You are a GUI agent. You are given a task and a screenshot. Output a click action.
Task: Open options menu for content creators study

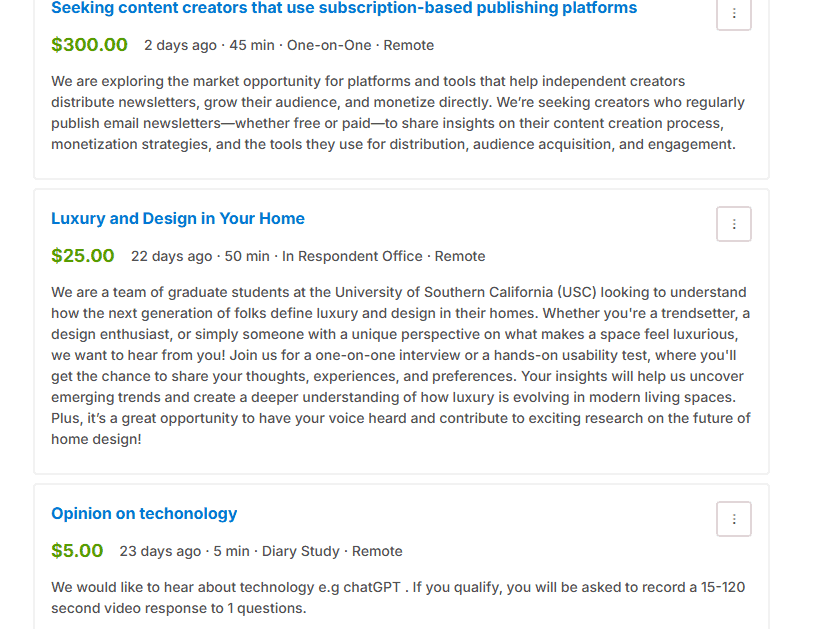(x=734, y=13)
